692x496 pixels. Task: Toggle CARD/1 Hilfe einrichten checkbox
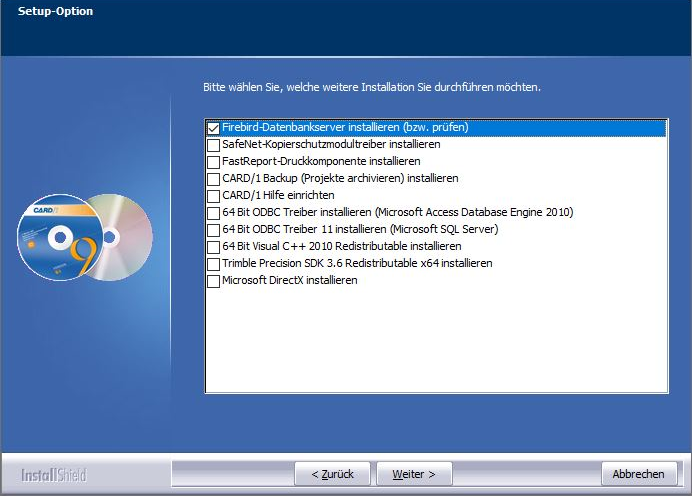[x=214, y=196]
